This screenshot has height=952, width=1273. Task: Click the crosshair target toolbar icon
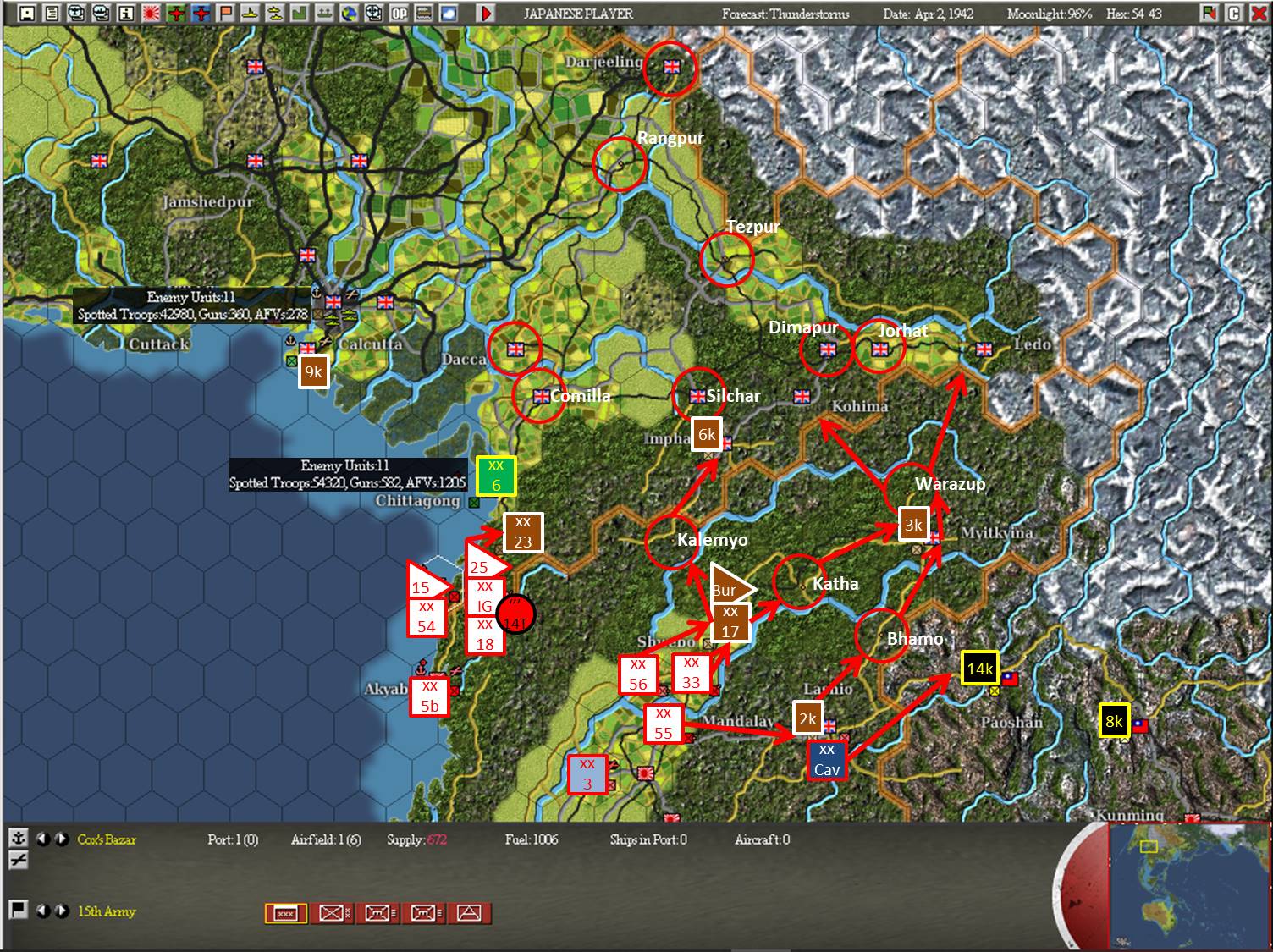pyautogui.click(x=375, y=14)
